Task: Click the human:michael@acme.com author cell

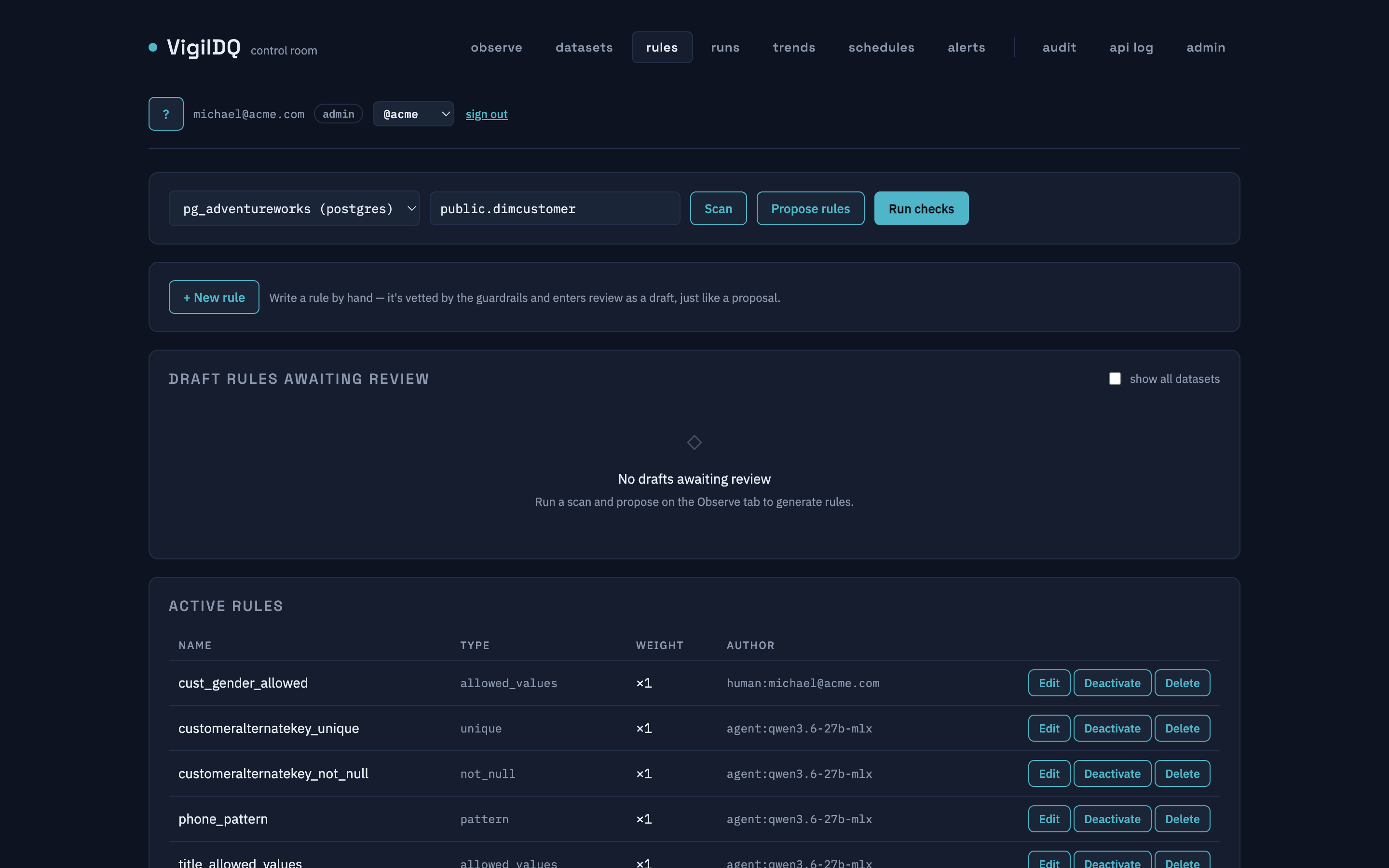Action: [803, 683]
